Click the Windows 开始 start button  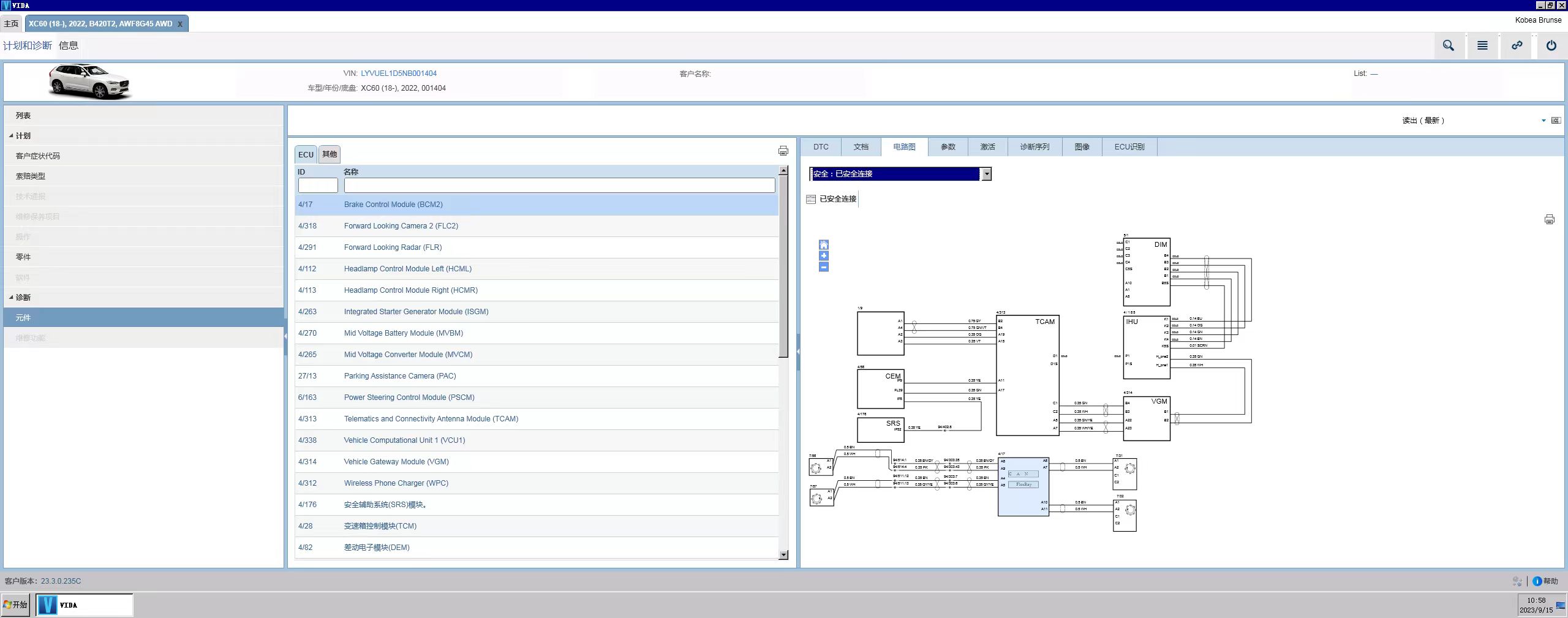pyautogui.click(x=16, y=605)
